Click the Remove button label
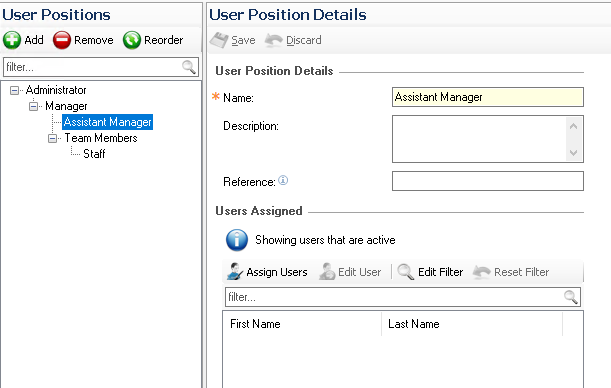 tap(94, 40)
